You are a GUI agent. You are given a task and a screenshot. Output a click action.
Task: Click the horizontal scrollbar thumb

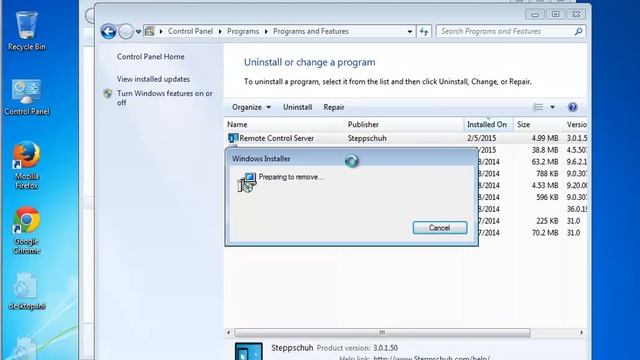coord(382,333)
